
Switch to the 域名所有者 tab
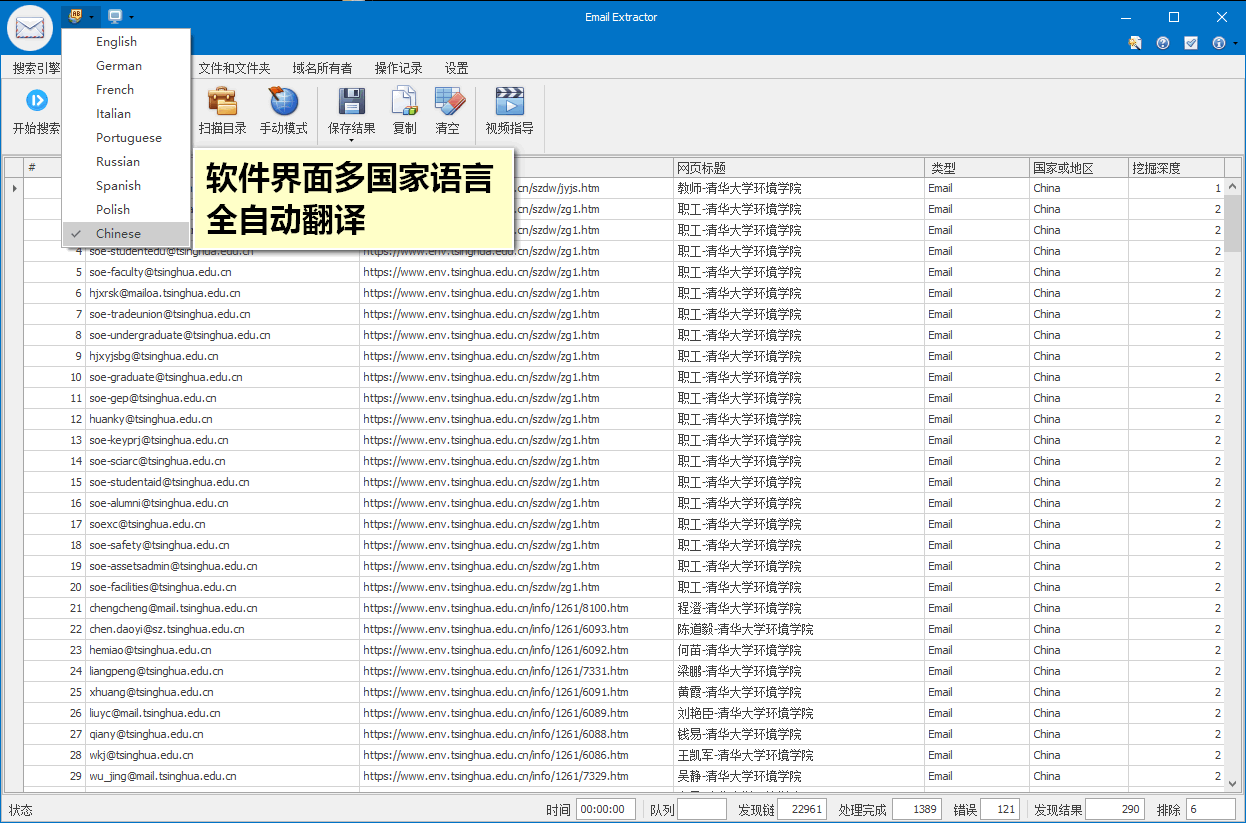tap(322, 69)
